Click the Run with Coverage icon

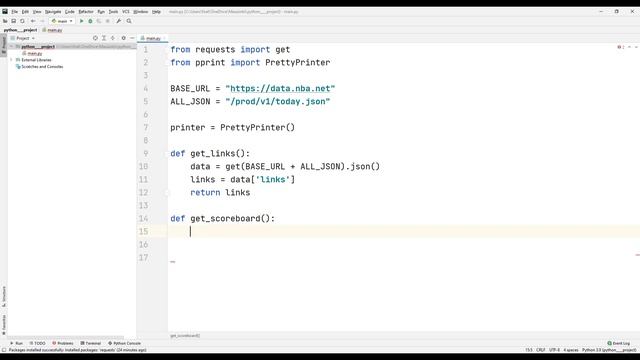99,21
